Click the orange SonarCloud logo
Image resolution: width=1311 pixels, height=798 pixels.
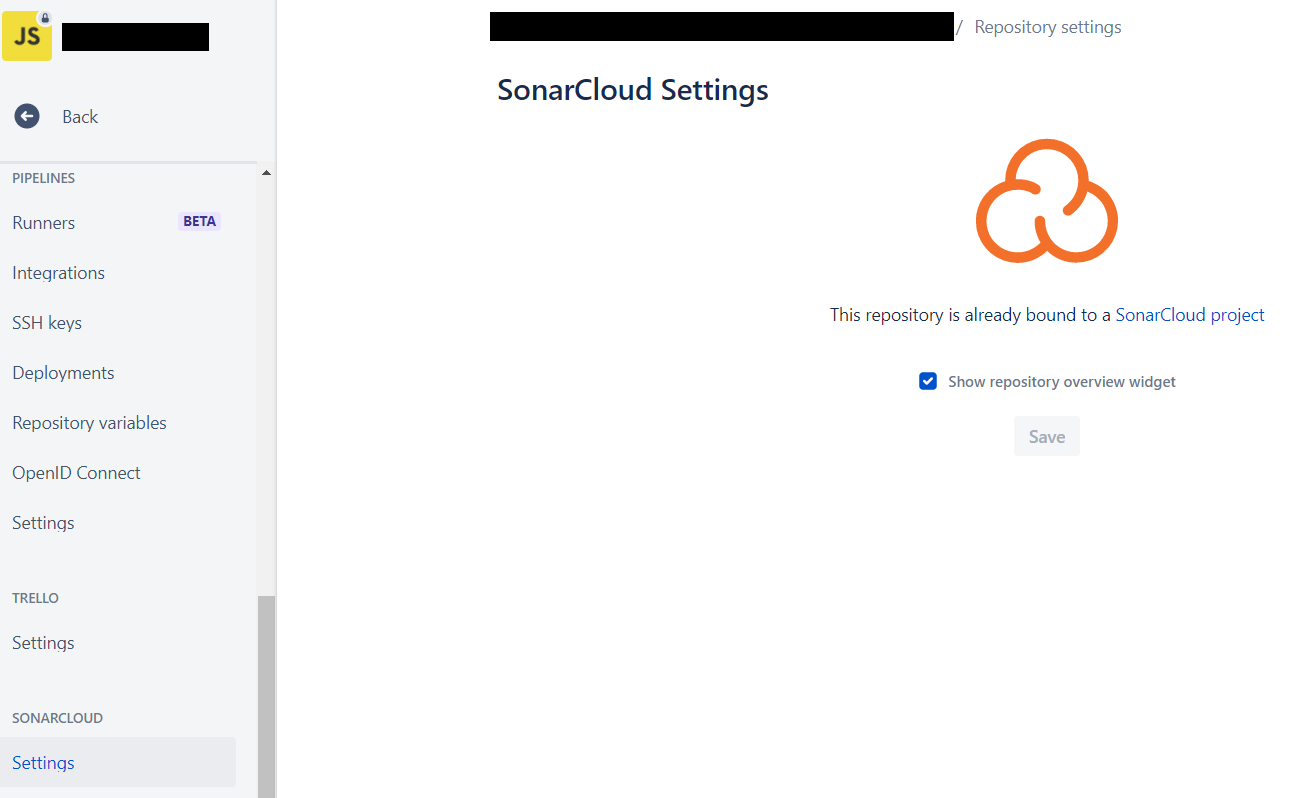coord(1046,201)
